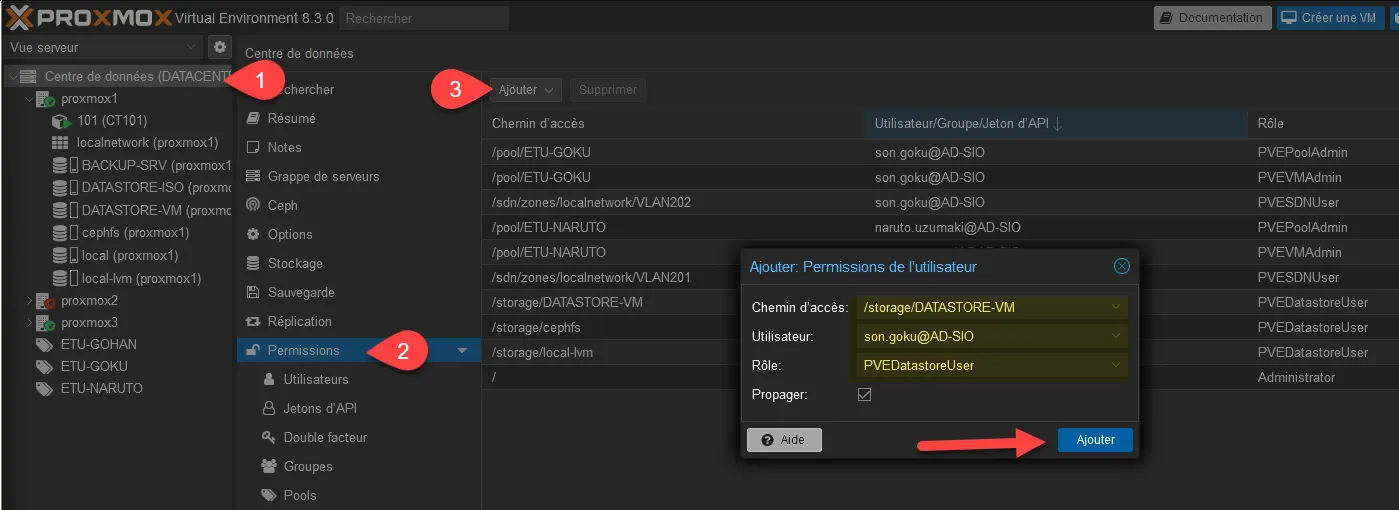
Task: Open the Utilisateur combo box
Action: (x=1115, y=336)
